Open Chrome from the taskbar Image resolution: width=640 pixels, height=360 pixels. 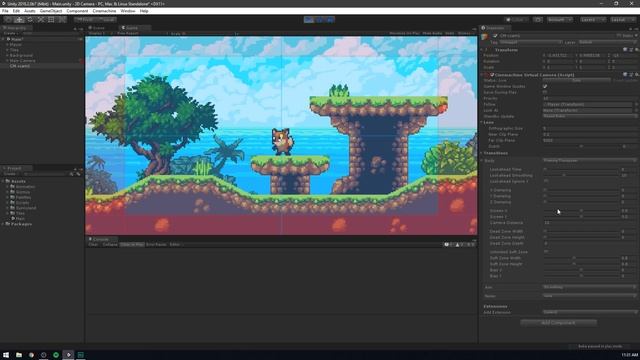(x=31, y=355)
